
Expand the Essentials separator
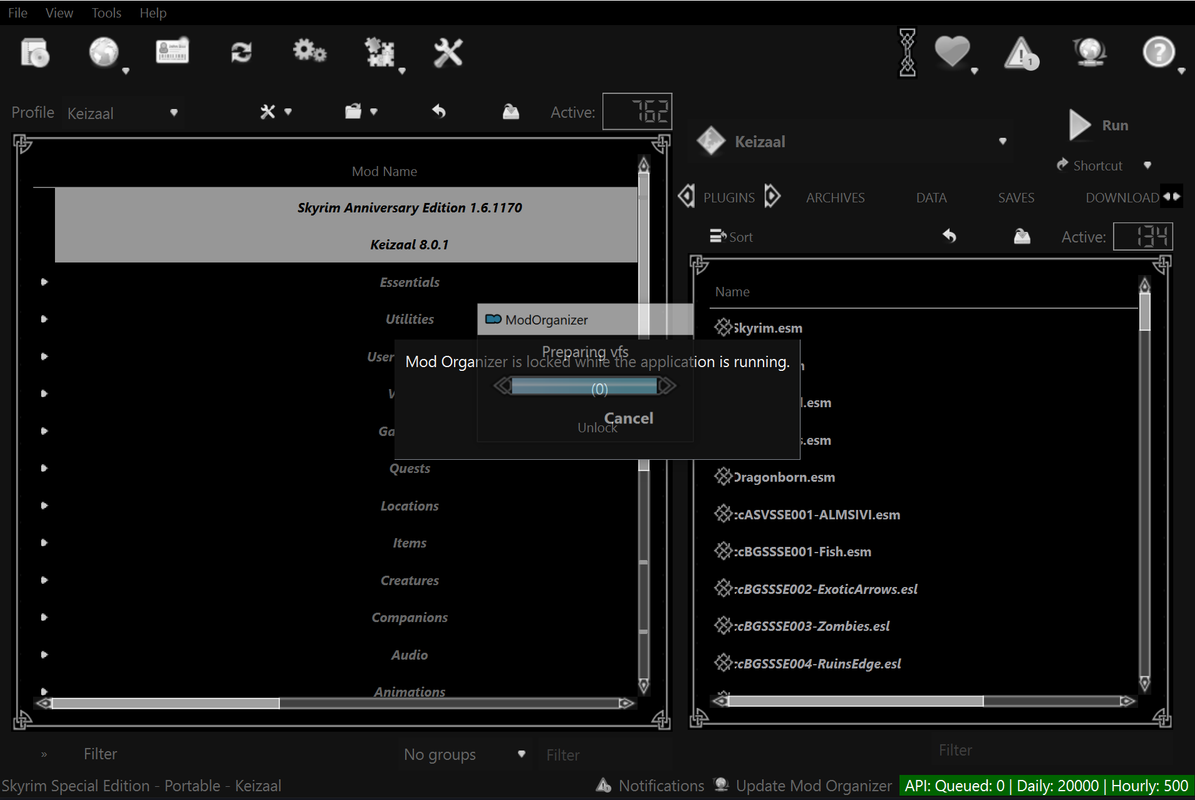(x=44, y=282)
